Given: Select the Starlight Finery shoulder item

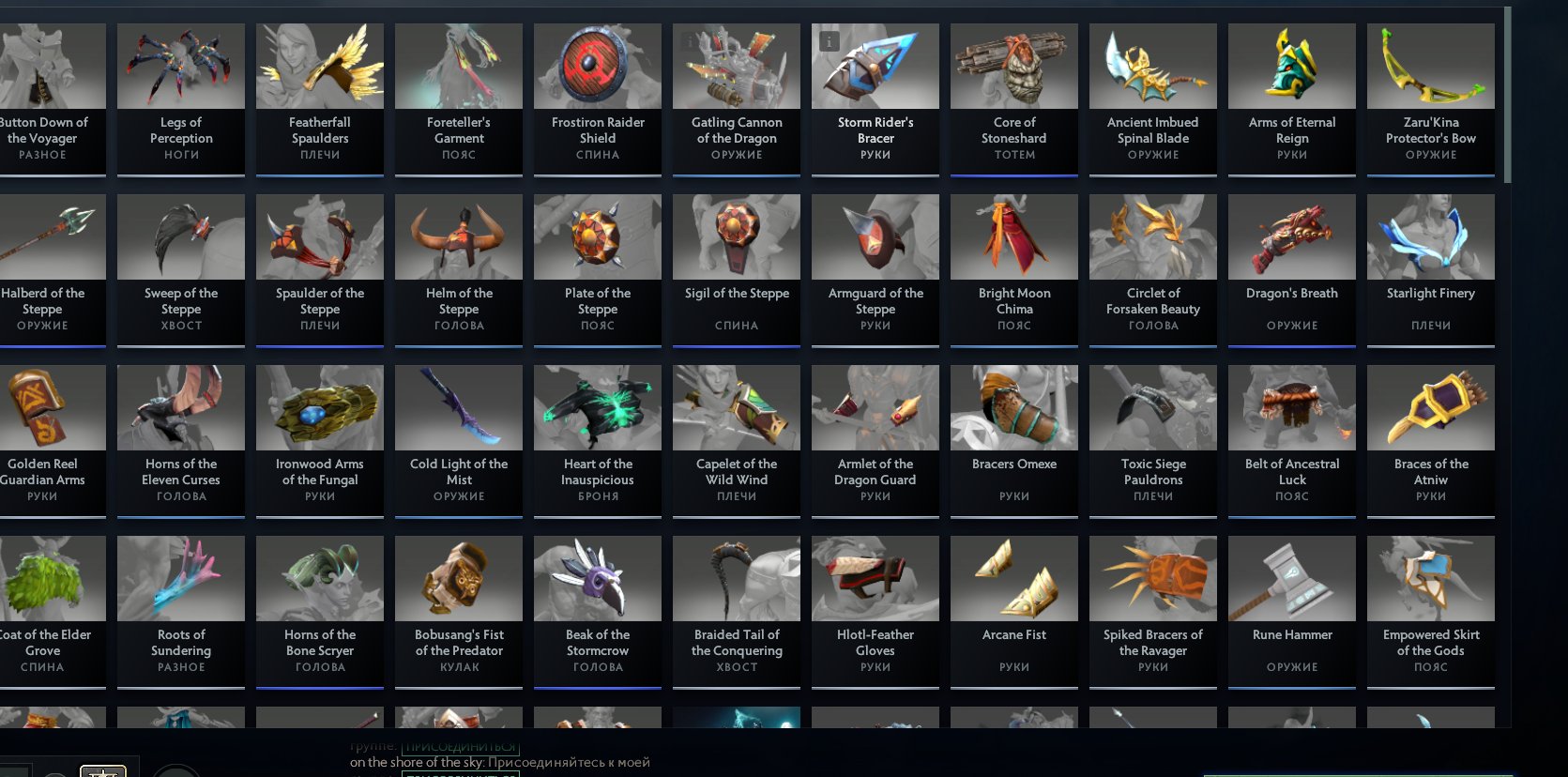Looking at the screenshot, I should coord(1431,269).
